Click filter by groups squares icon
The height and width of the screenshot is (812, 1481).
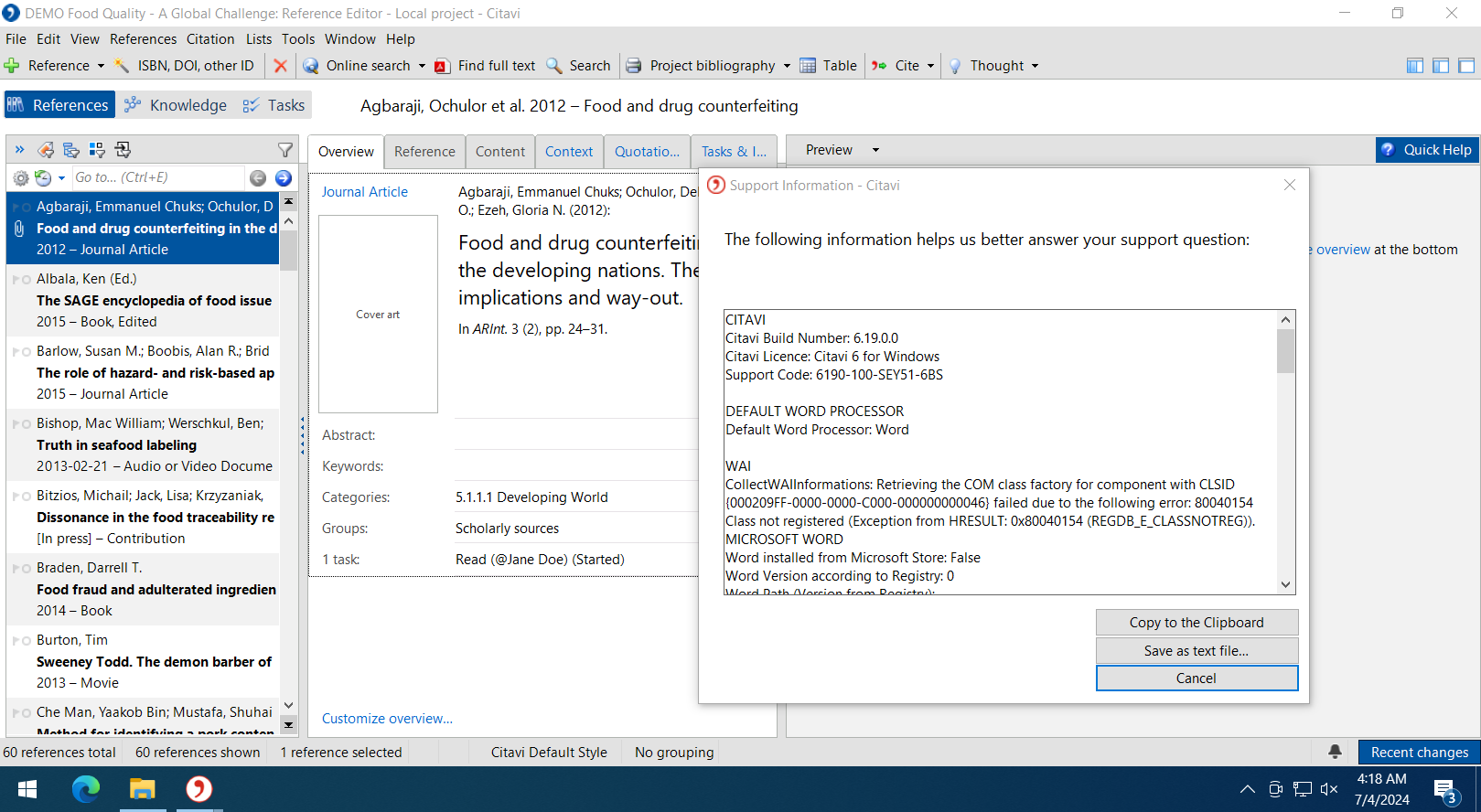click(x=97, y=149)
